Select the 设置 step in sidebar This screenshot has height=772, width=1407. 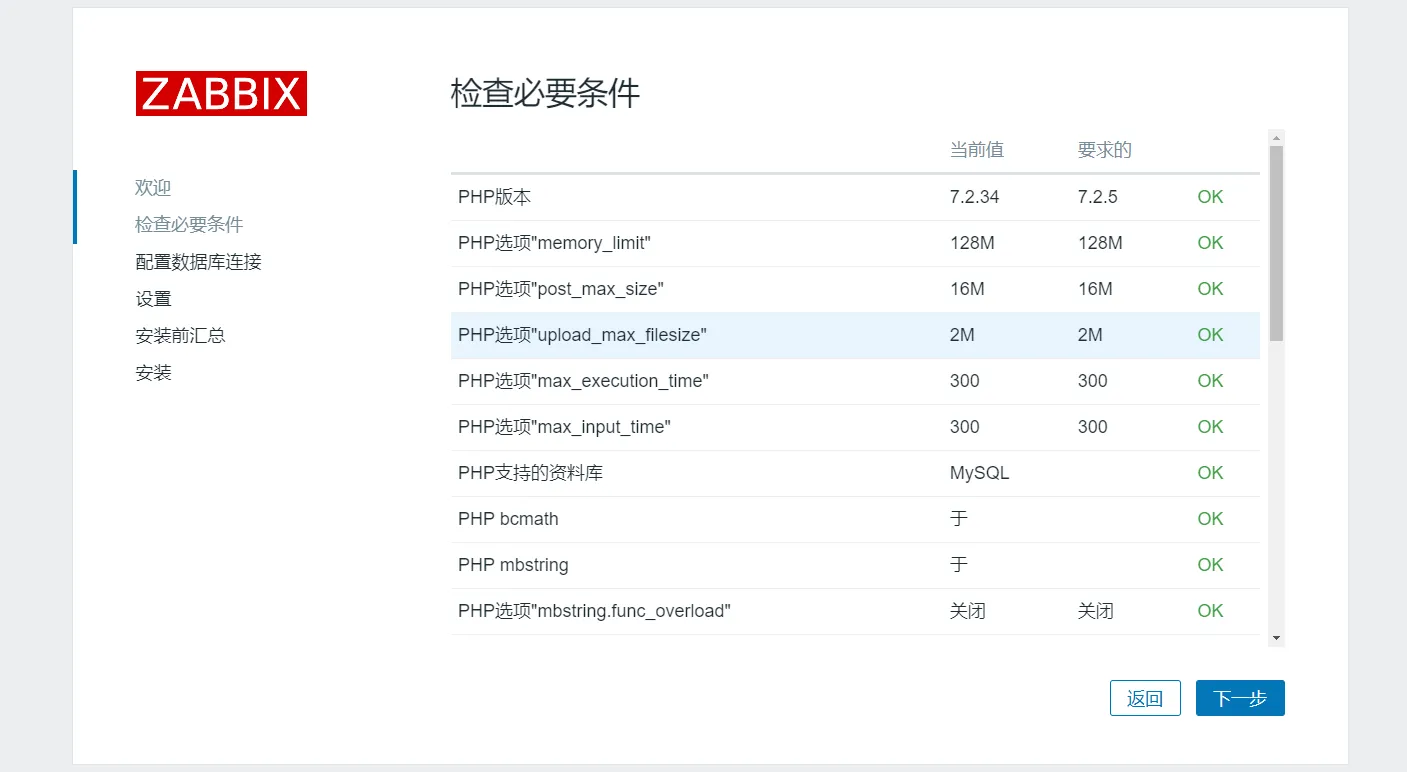click(153, 299)
